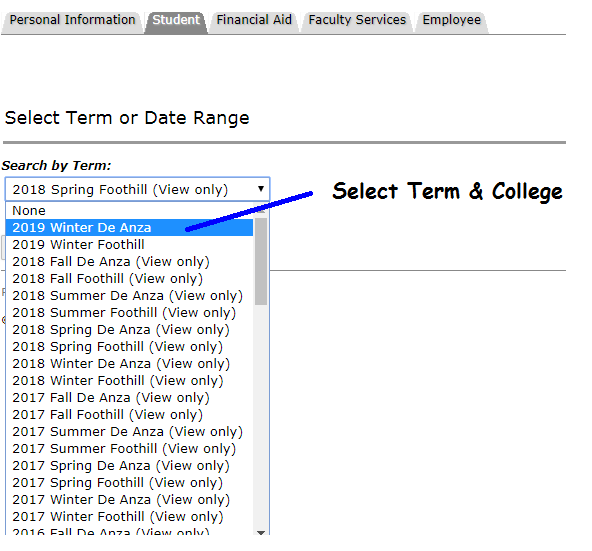Pick 2017 Spring Foothill (View only)
592x551 pixels.
pyautogui.click(x=129, y=482)
